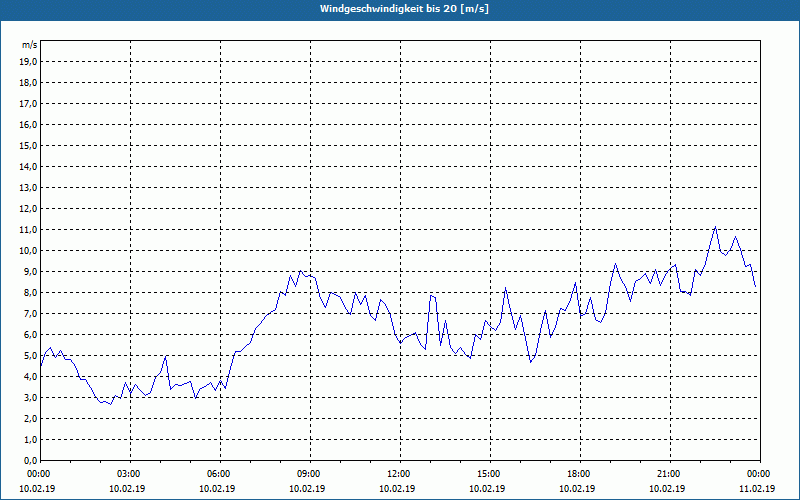This screenshot has width=800, height=500.
Task: Click the "7,0" y-axis label
Action: tap(30, 313)
